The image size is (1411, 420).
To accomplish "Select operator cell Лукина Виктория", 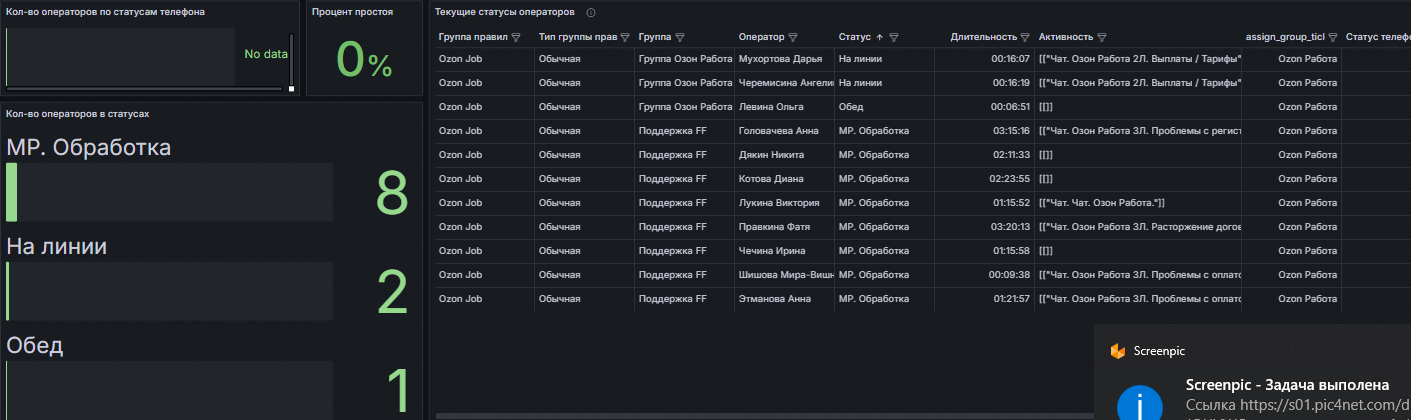I will 784,203.
